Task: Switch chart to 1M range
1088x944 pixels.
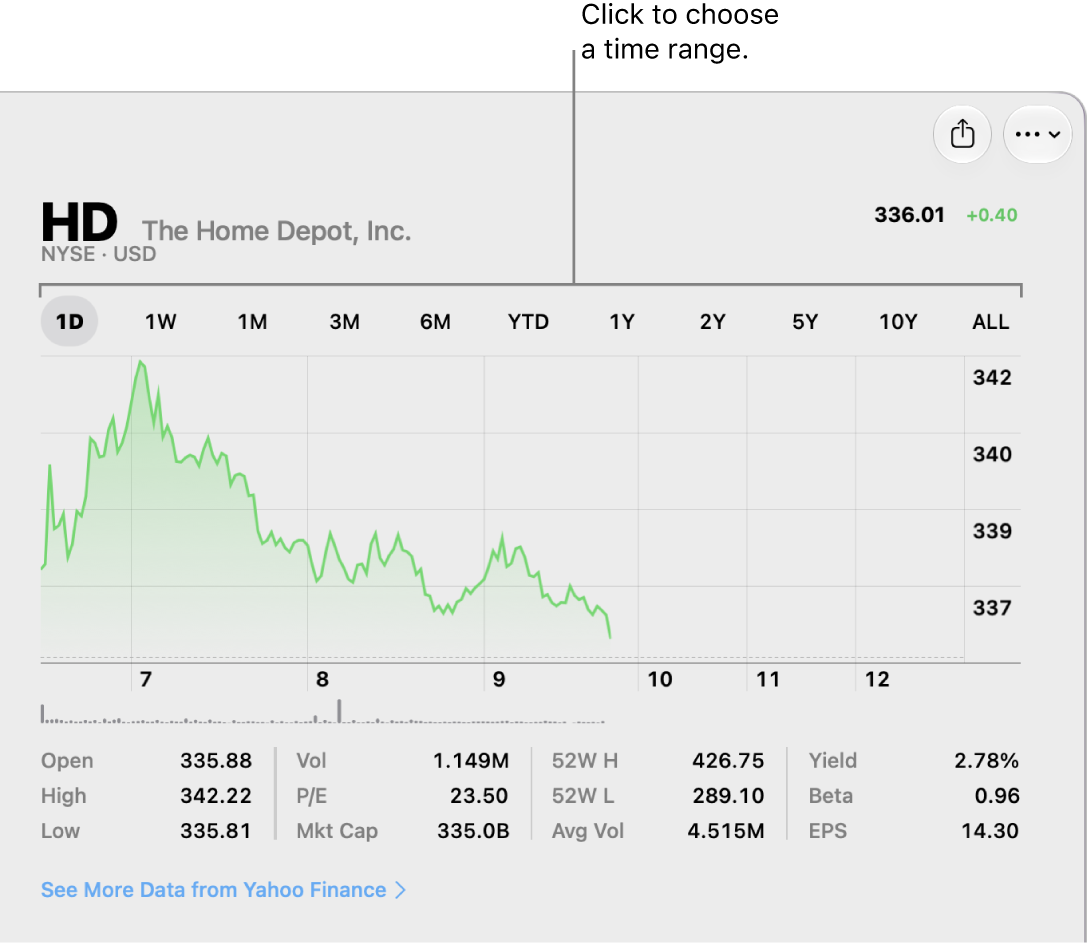Action: pyautogui.click(x=253, y=321)
